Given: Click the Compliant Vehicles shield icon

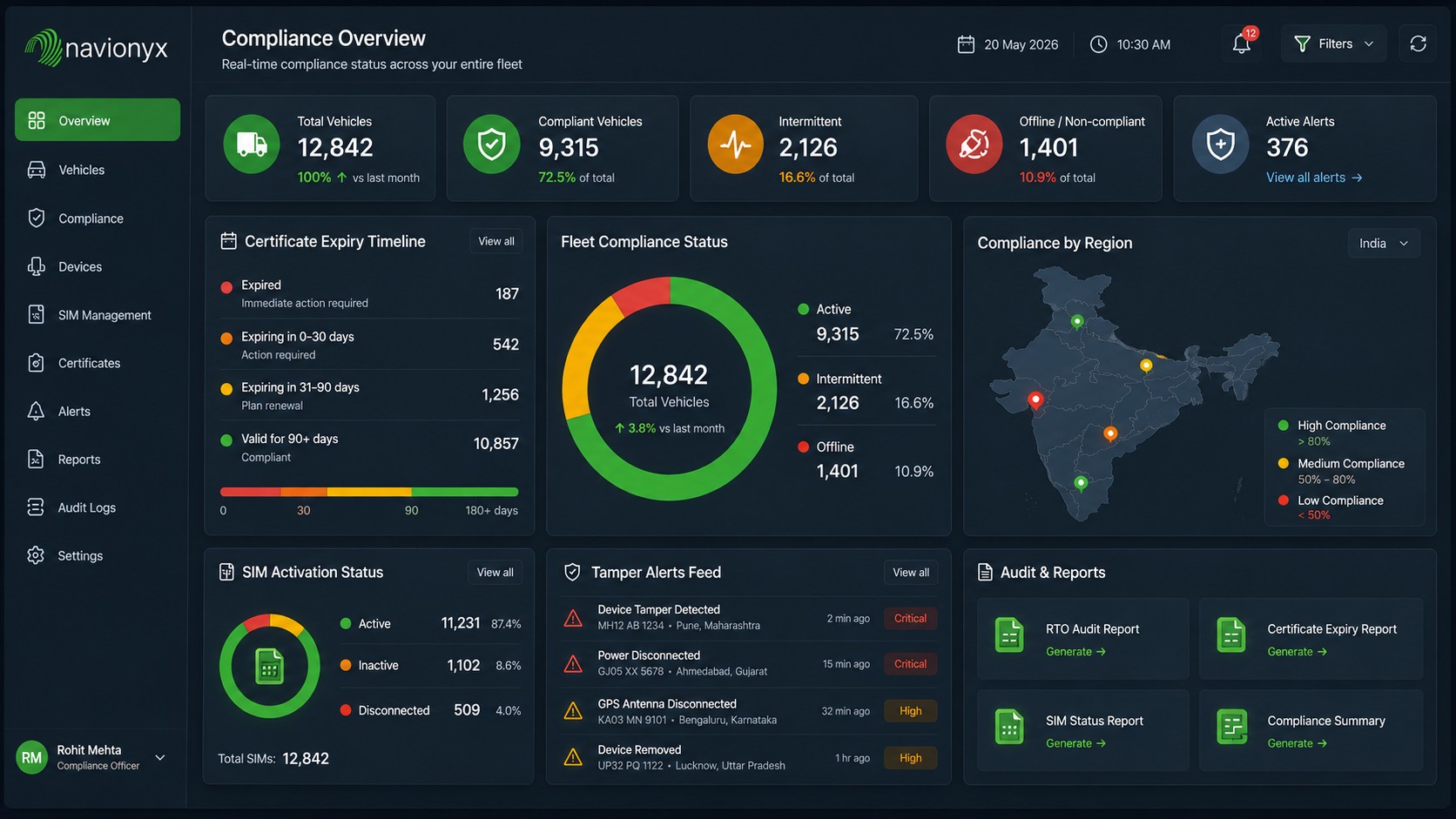Looking at the screenshot, I should pyautogui.click(x=492, y=144).
